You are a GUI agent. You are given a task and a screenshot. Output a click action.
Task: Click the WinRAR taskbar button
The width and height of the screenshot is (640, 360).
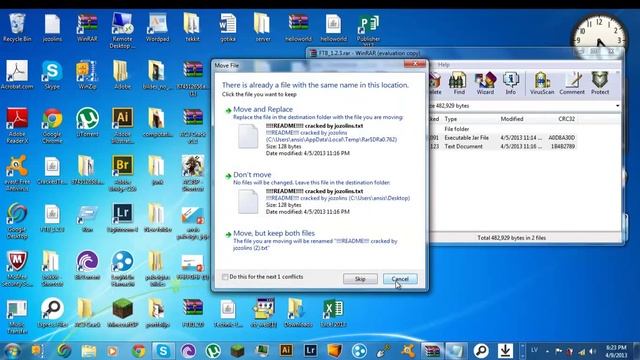click(x=431, y=351)
